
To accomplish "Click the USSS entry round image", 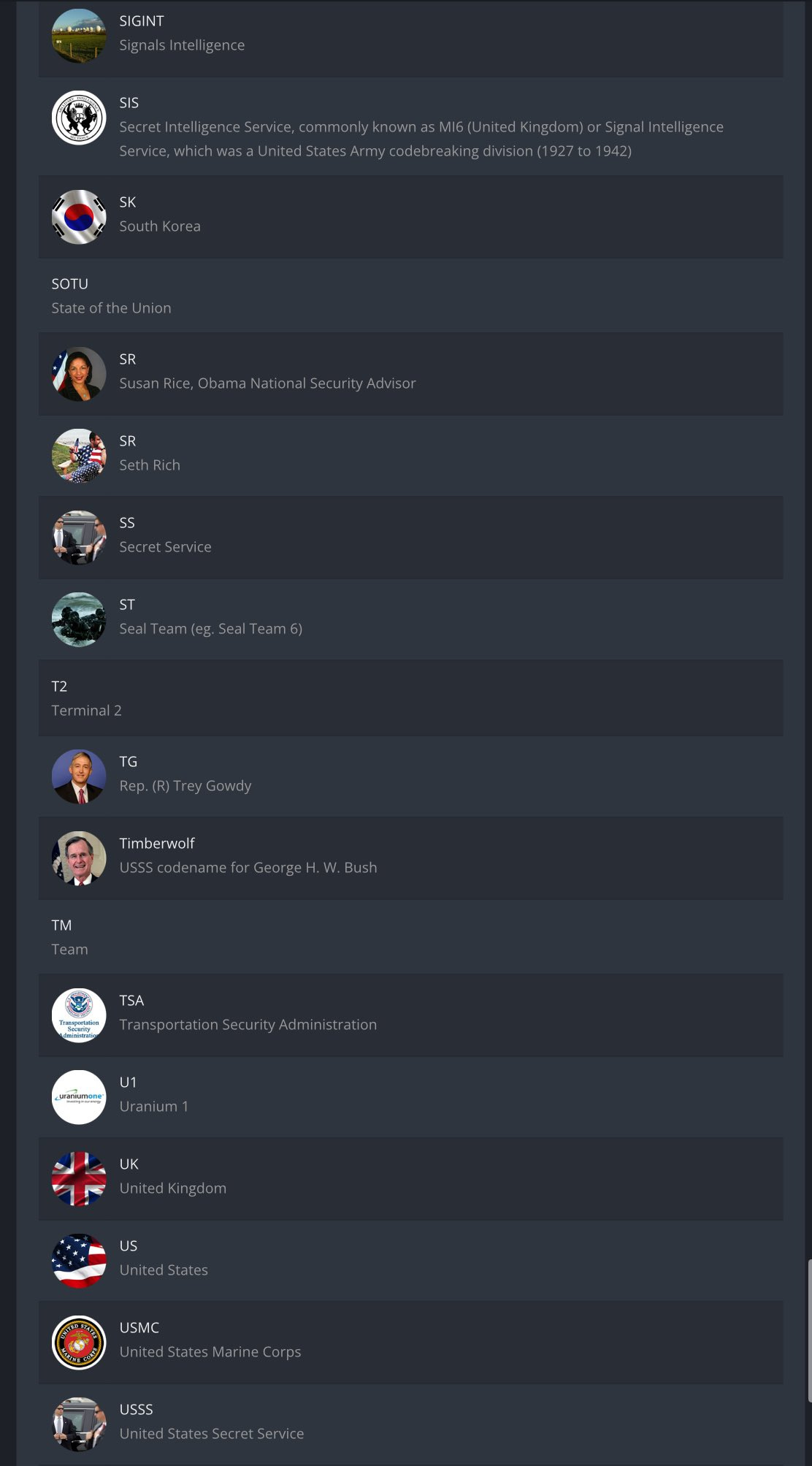I will click(x=79, y=1424).
